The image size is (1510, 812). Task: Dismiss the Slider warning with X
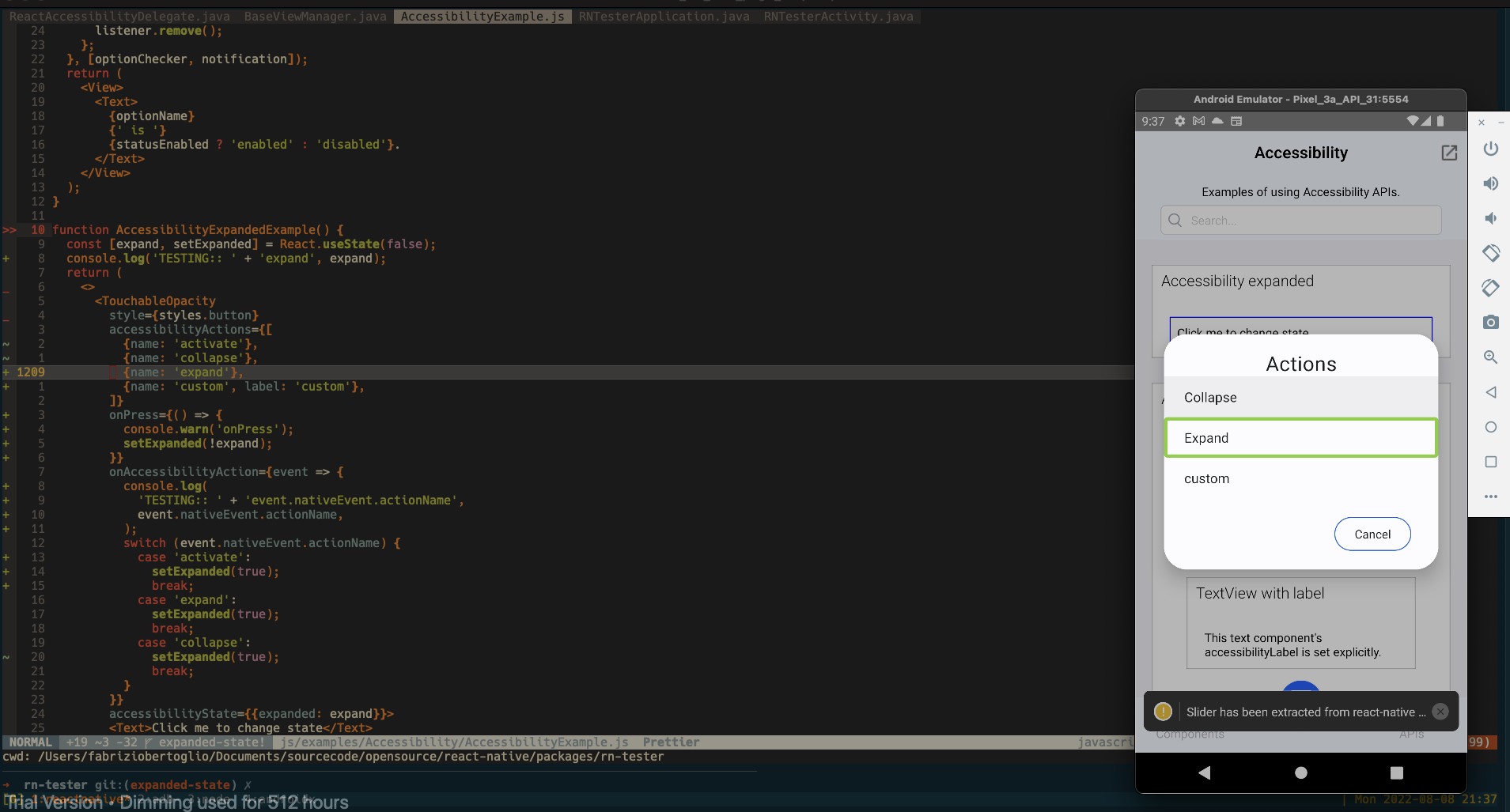click(1440, 712)
